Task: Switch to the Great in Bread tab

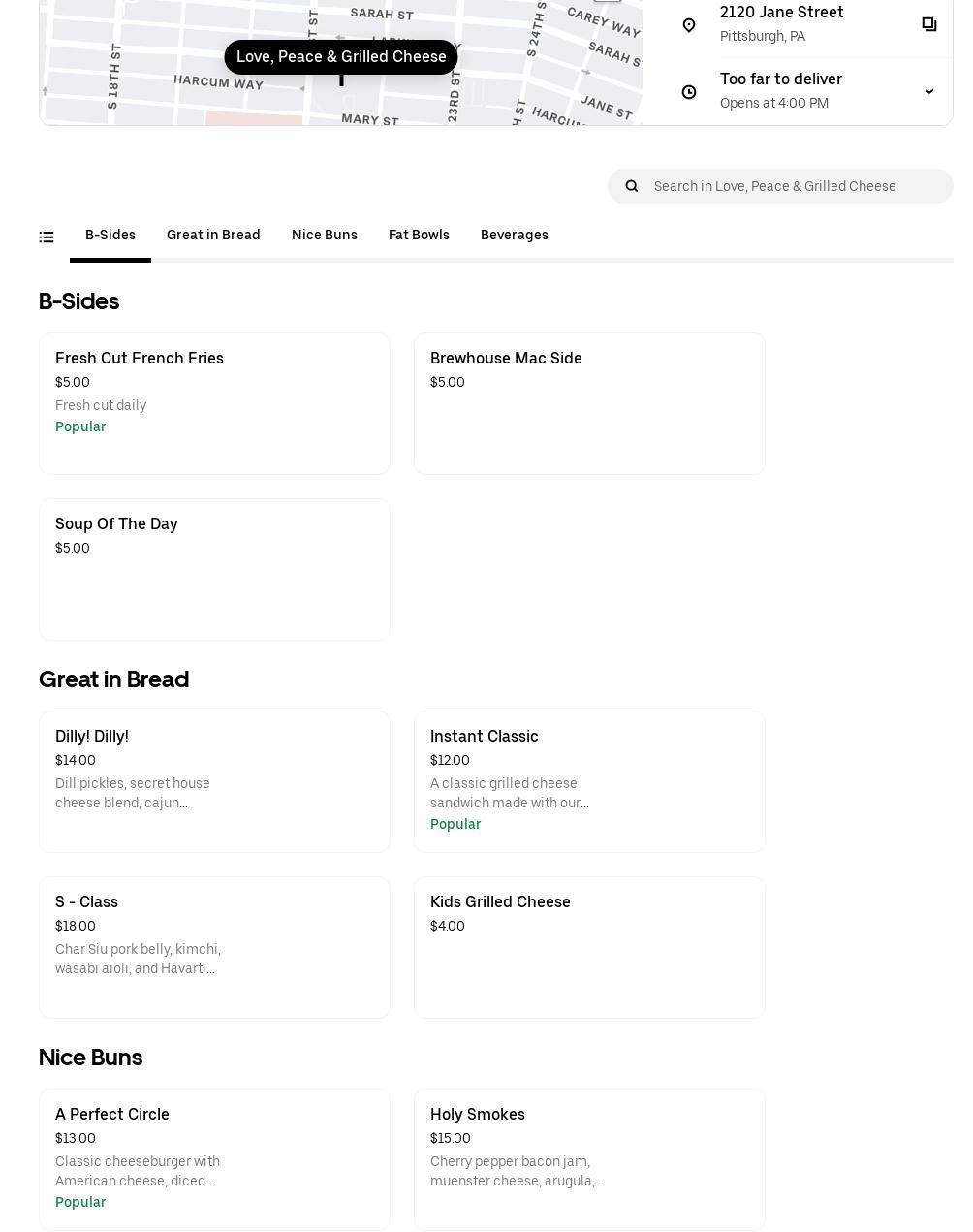Action: tap(213, 236)
